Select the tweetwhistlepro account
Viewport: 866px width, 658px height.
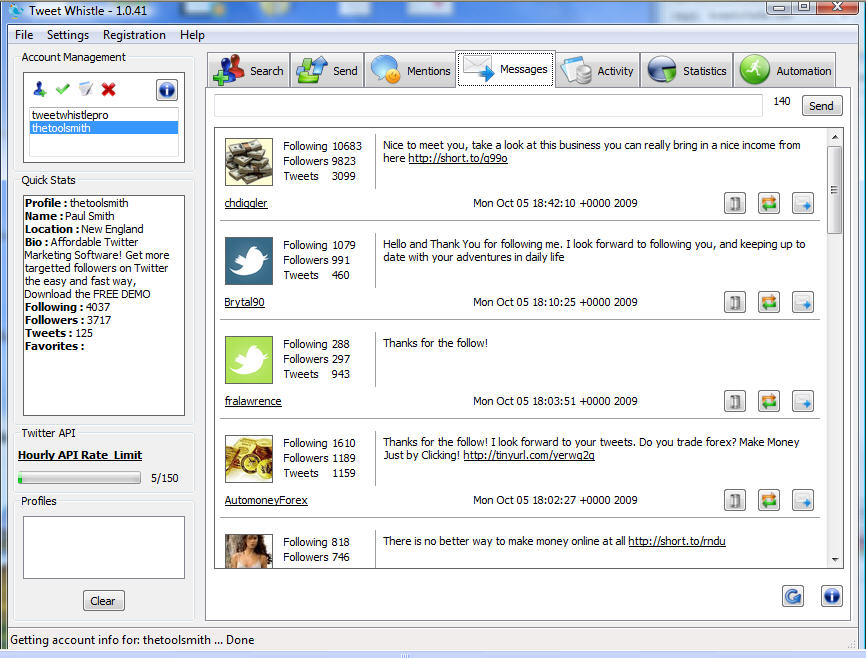tap(104, 115)
